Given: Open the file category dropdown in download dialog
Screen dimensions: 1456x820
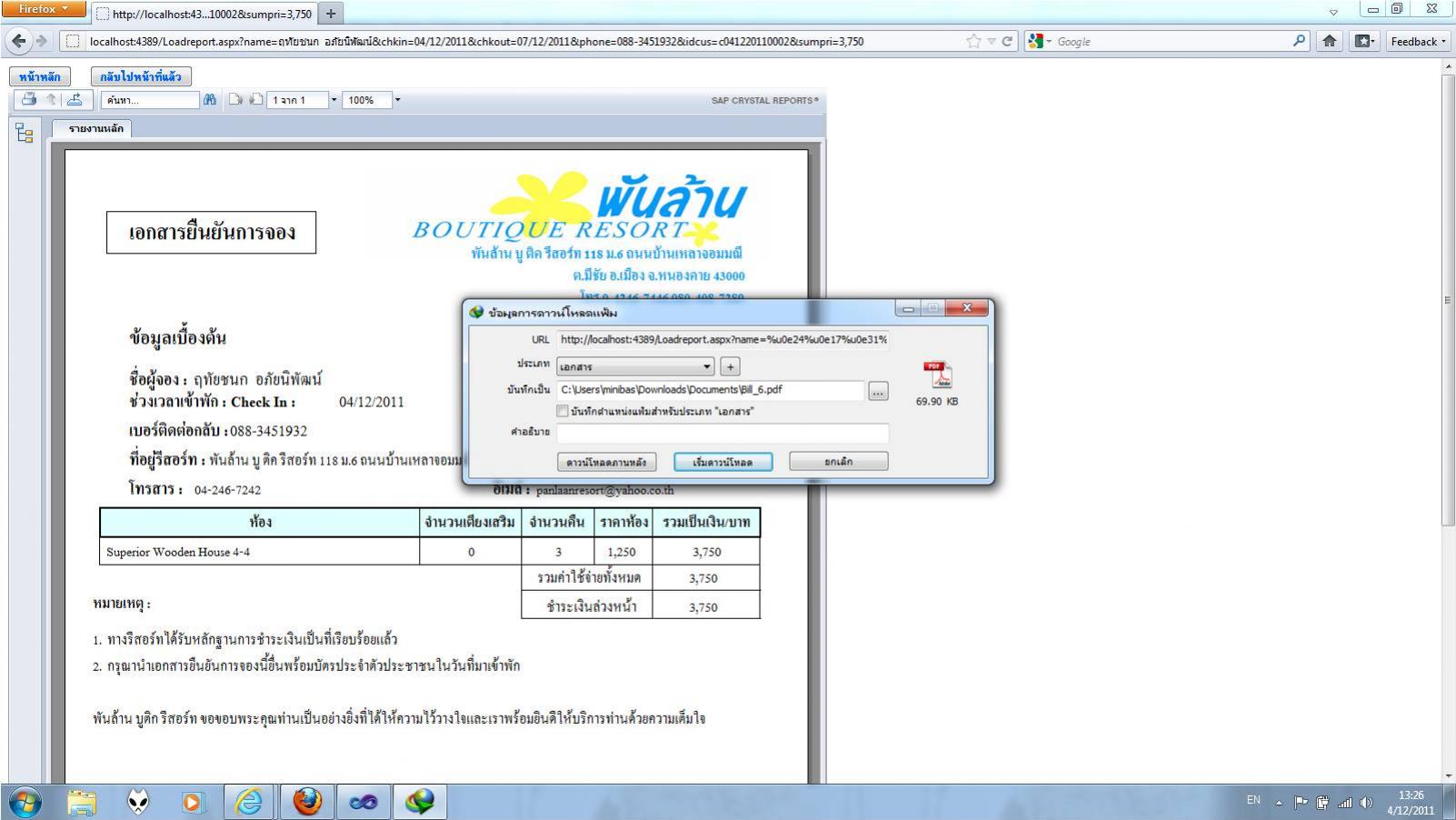Looking at the screenshot, I should coord(634,366).
